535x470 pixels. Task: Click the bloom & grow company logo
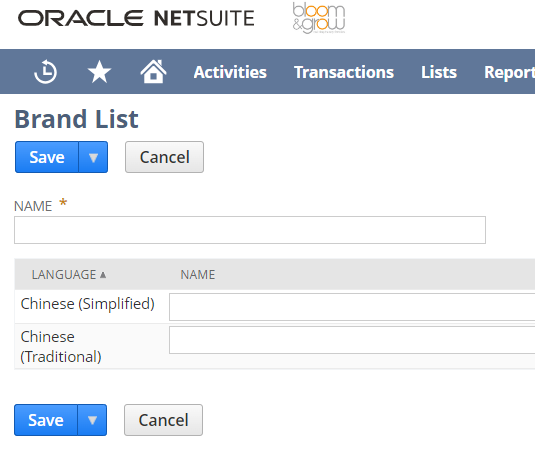coord(319,18)
